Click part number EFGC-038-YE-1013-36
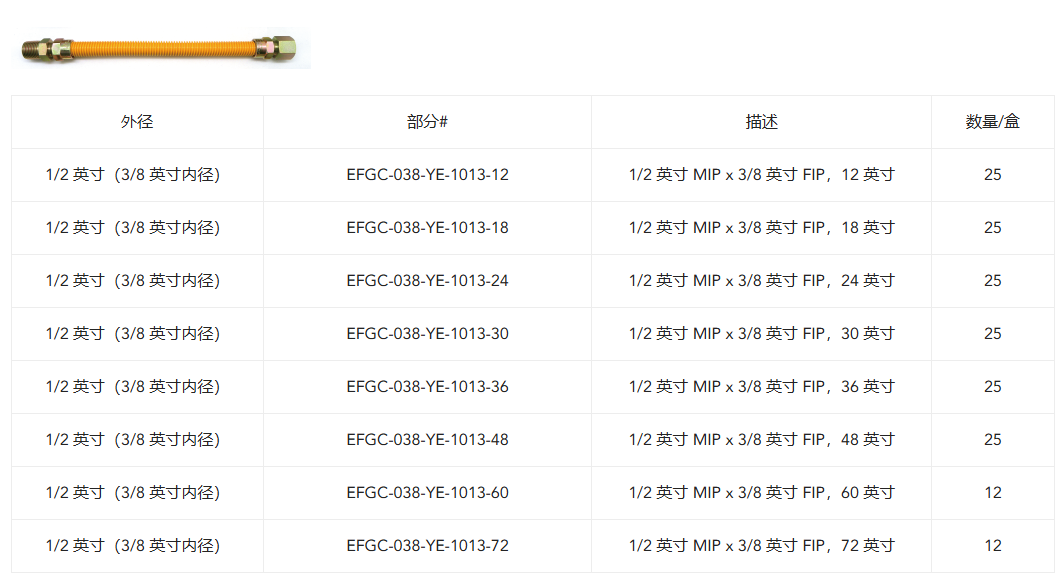The width and height of the screenshot is (1063, 583). pos(427,386)
